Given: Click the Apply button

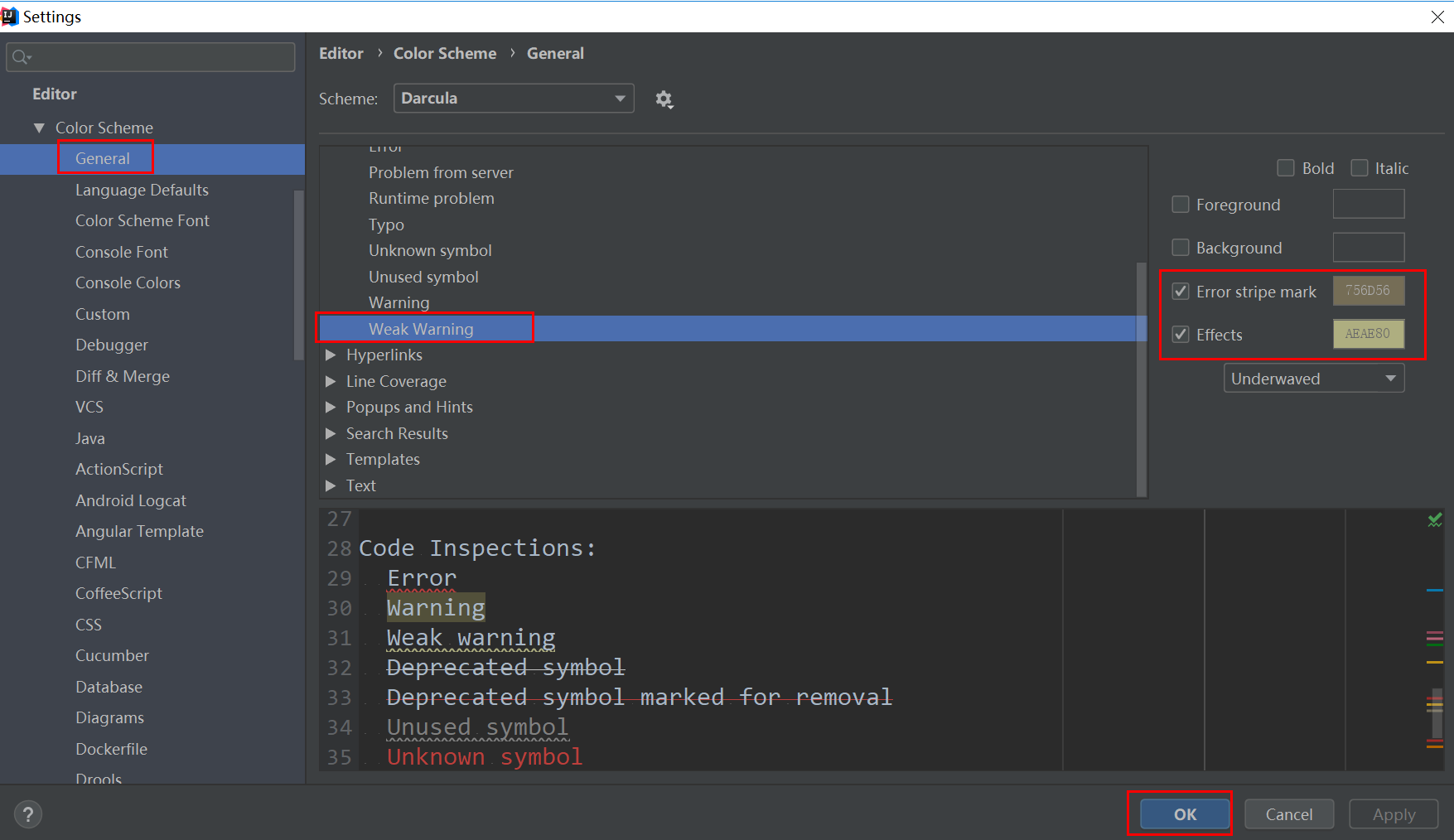Looking at the screenshot, I should [x=1394, y=814].
